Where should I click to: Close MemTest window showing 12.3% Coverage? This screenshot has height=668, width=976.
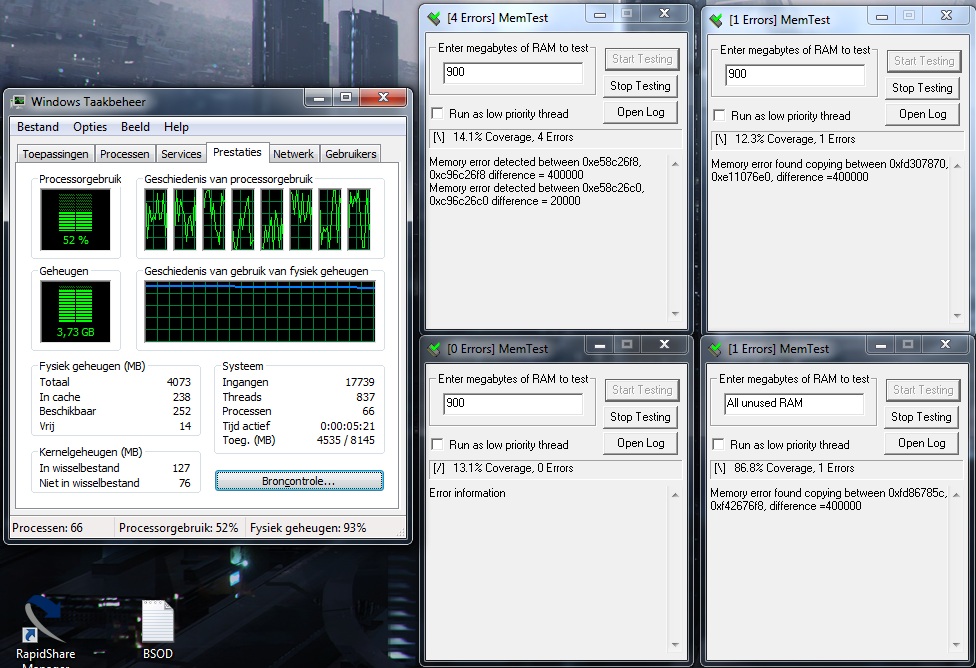tap(946, 16)
